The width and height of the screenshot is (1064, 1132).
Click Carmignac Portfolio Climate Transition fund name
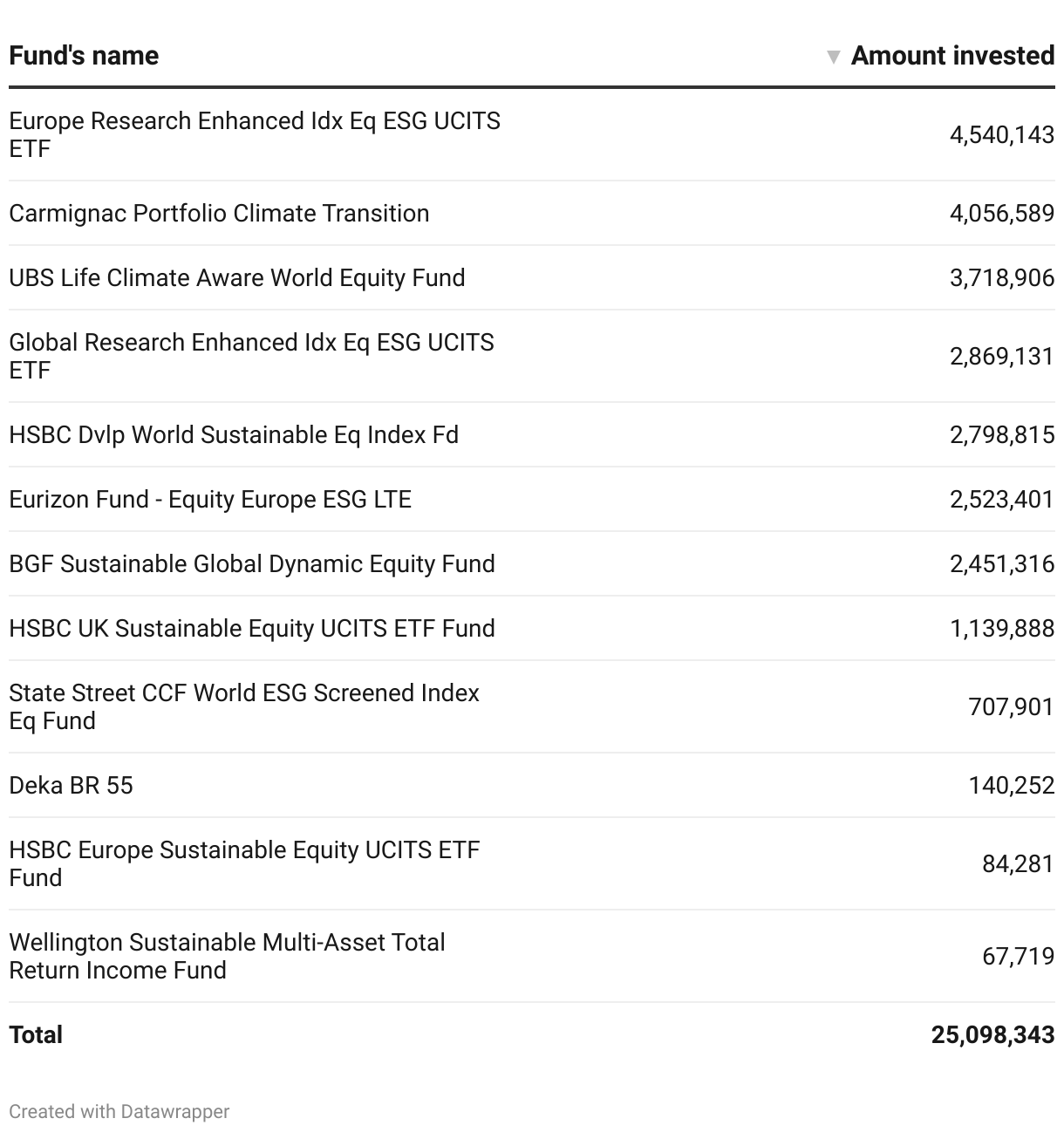219,214
